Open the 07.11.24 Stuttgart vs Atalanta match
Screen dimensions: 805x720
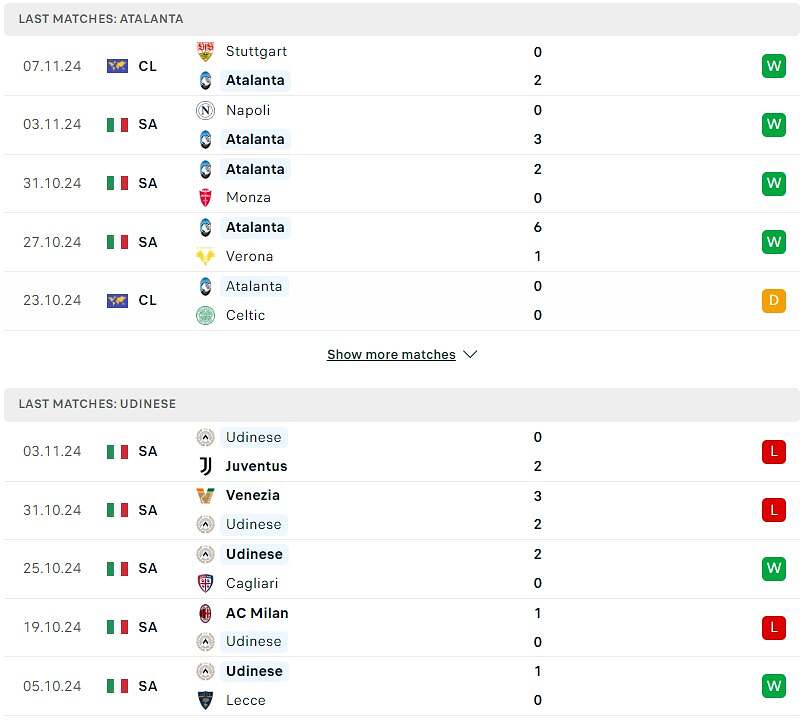(402, 66)
